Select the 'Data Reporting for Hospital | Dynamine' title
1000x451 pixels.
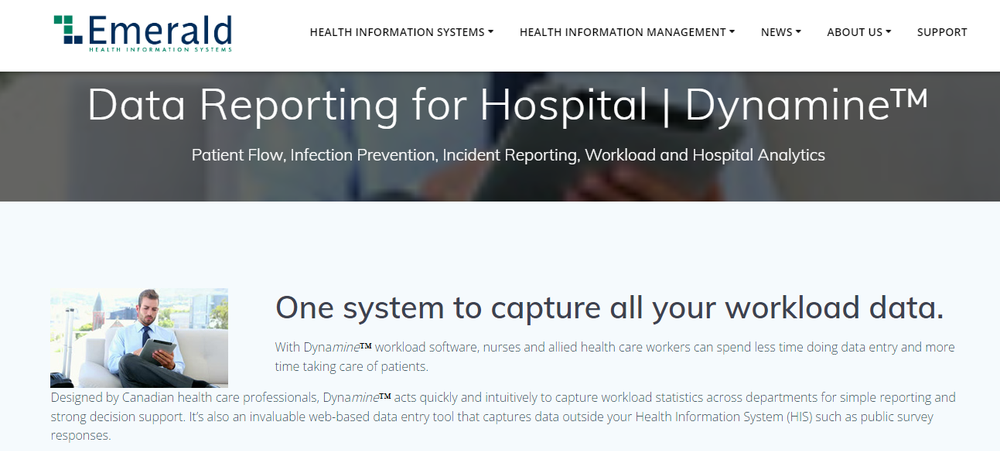coord(508,104)
